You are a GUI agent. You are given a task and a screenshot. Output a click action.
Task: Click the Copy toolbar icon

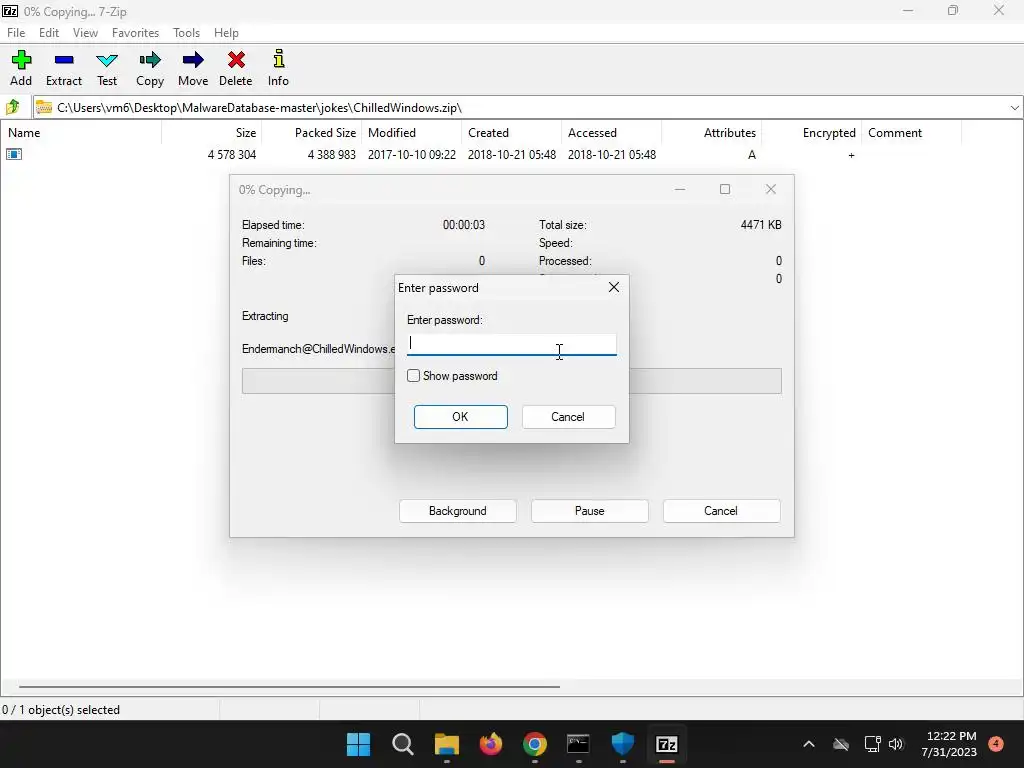150,60
